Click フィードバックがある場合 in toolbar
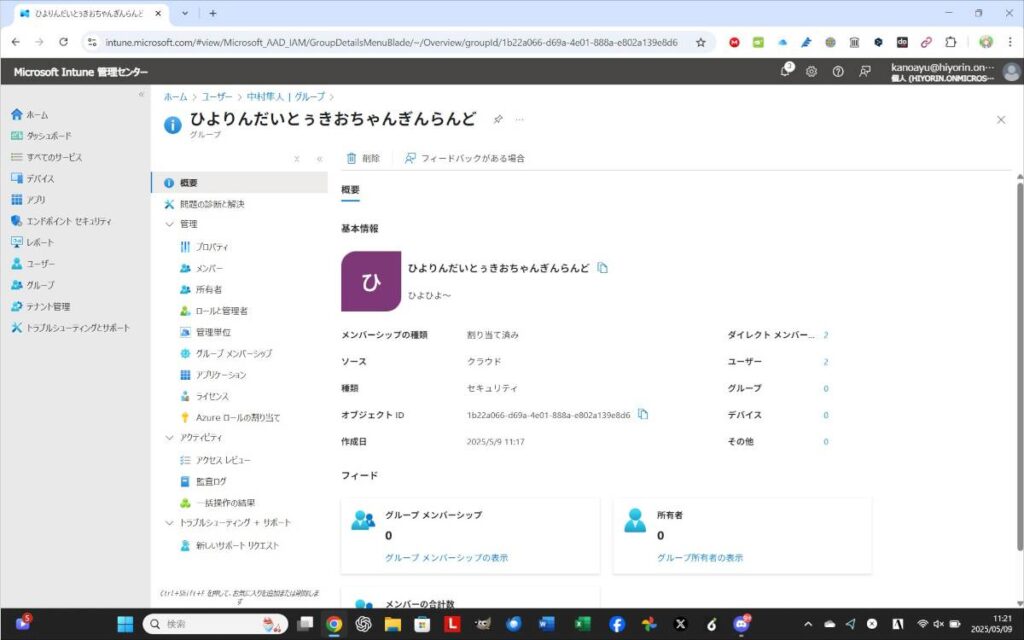Screen dimensions: 1024x640 tap(464, 158)
